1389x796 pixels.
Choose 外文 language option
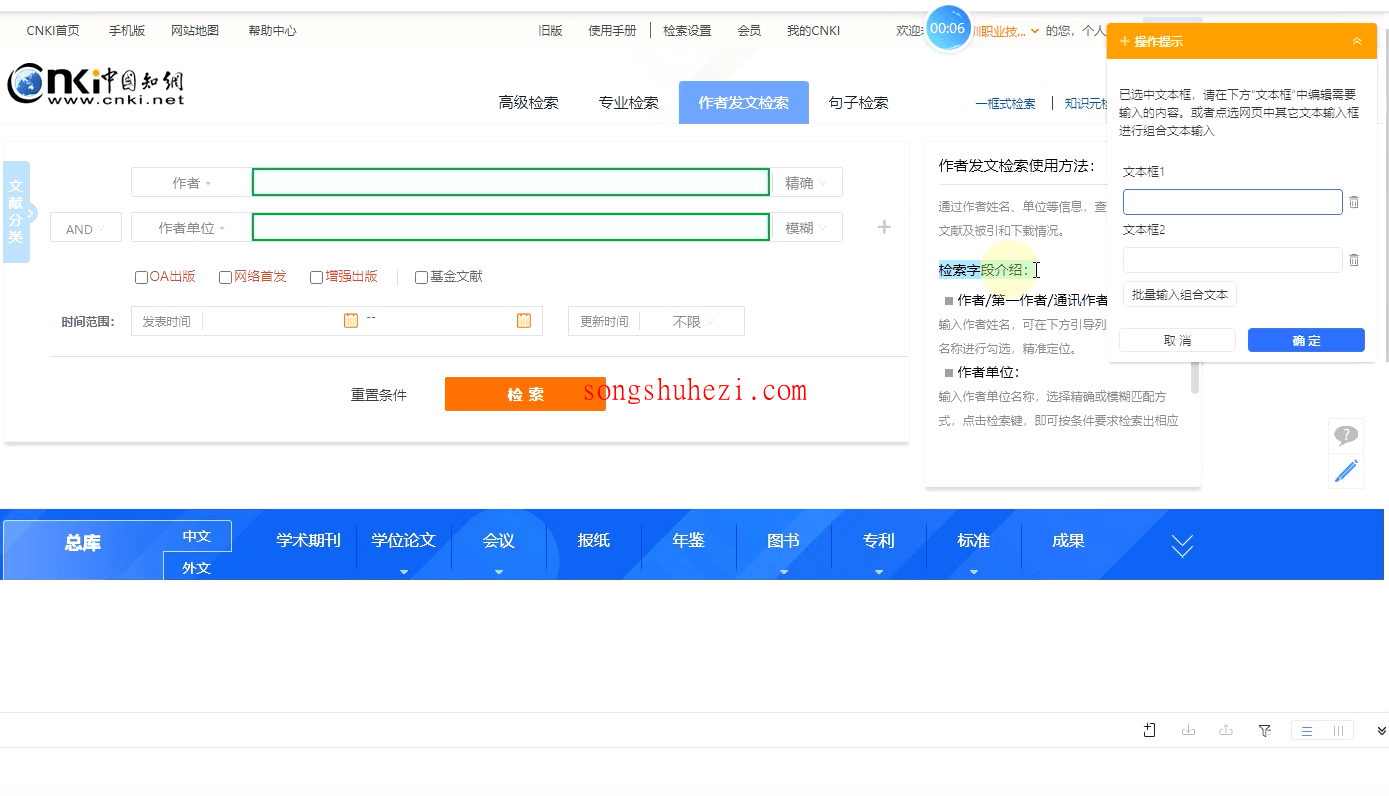[x=197, y=567]
